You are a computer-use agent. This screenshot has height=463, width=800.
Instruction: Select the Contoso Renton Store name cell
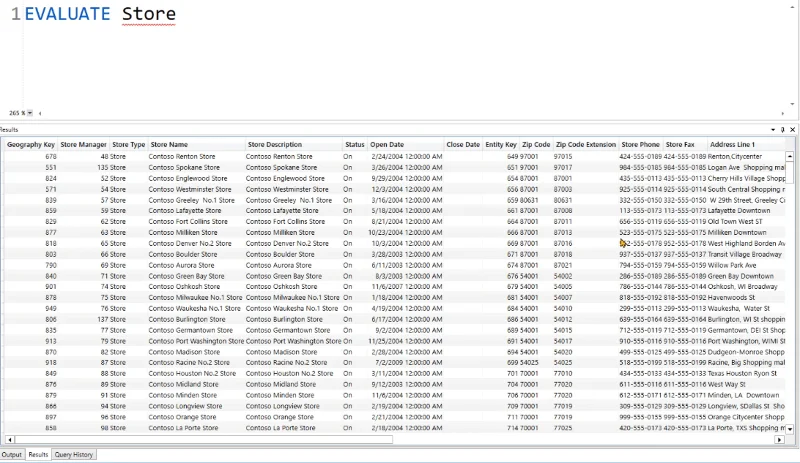(x=196, y=157)
